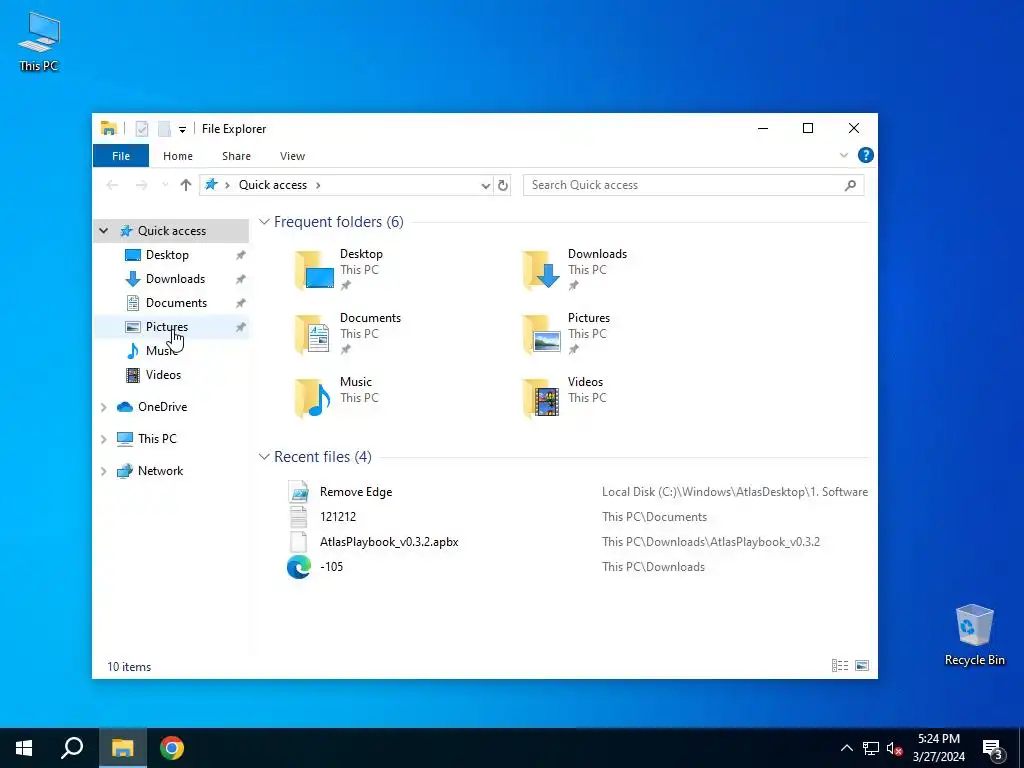Viewport: 1024px width, 768px height.
Task: Open Action Center notifications icon
Action: point(993,749)
